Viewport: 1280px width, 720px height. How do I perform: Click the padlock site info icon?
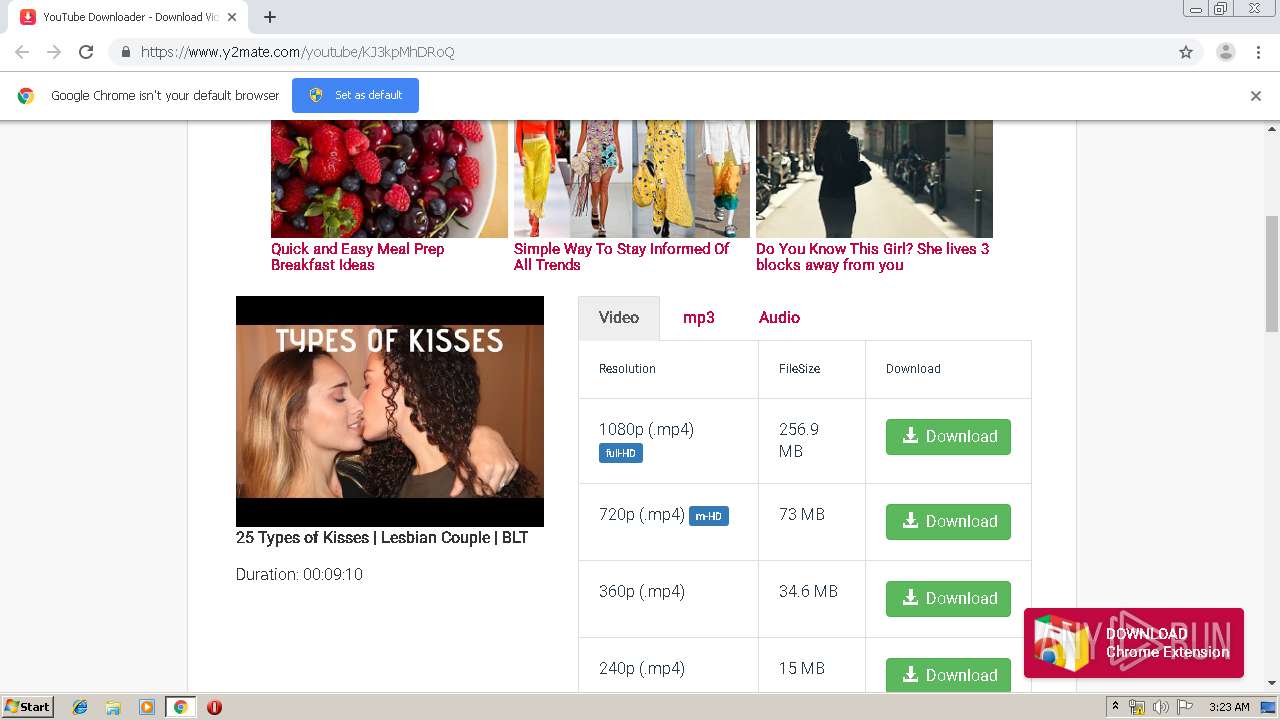pyautogui.click(x=125, y=52)
